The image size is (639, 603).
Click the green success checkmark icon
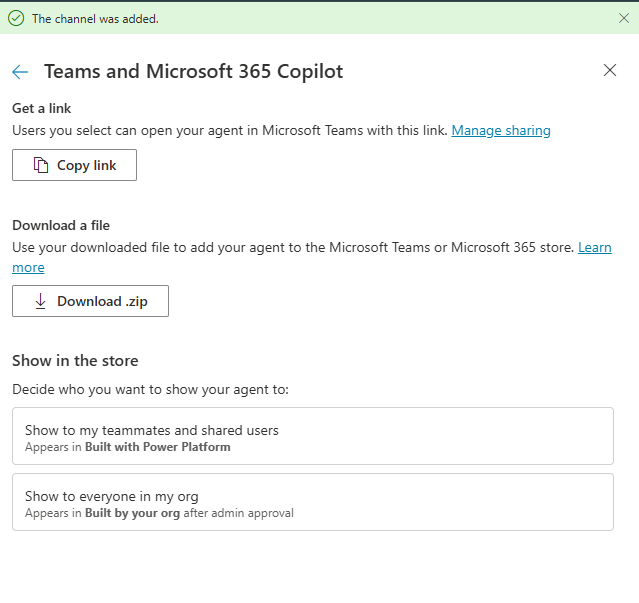coord(16,18)
